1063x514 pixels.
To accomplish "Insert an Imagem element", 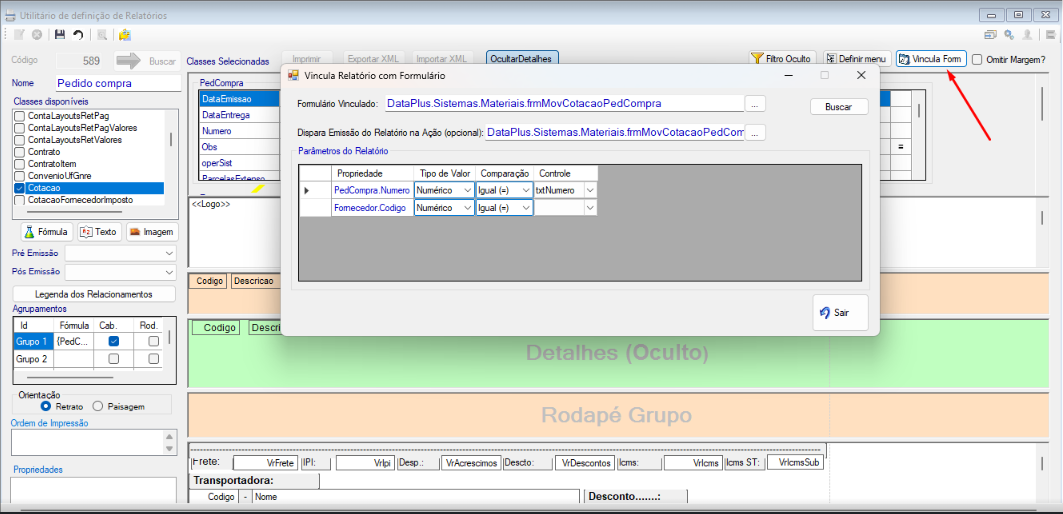I will click(x=152, y=231).
